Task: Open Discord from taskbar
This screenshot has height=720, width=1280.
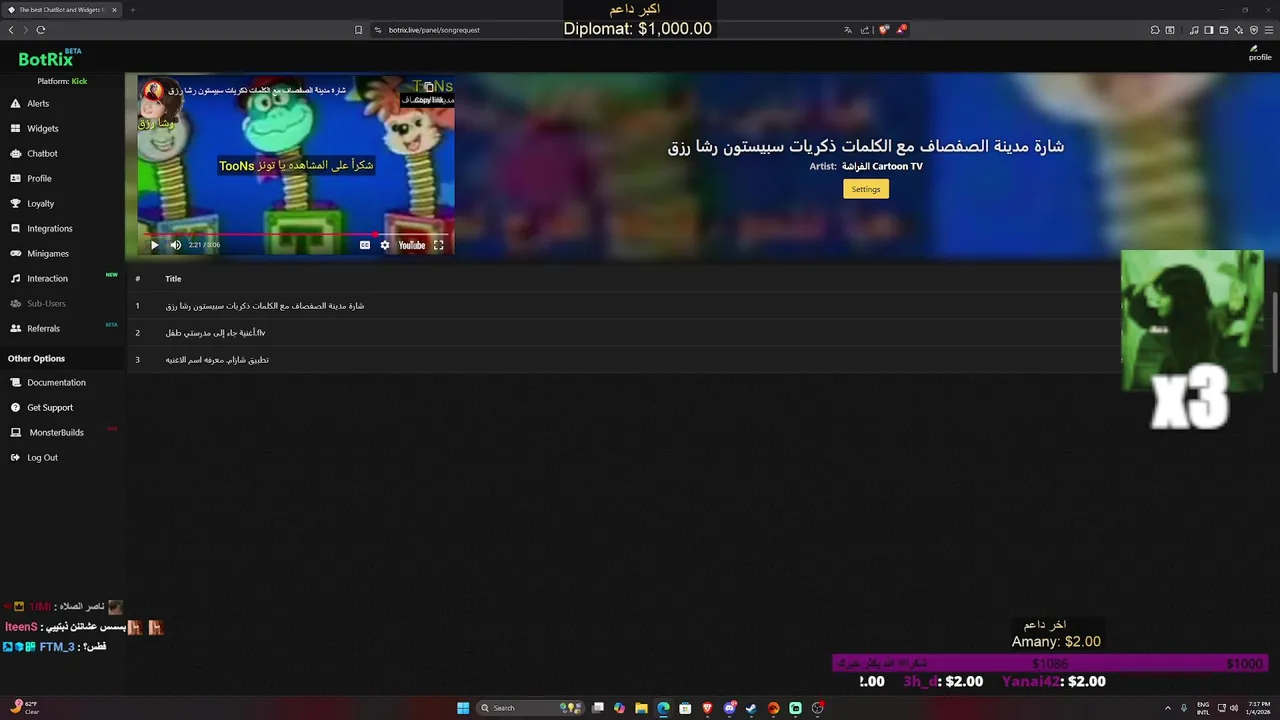Action: coord(729,708)
